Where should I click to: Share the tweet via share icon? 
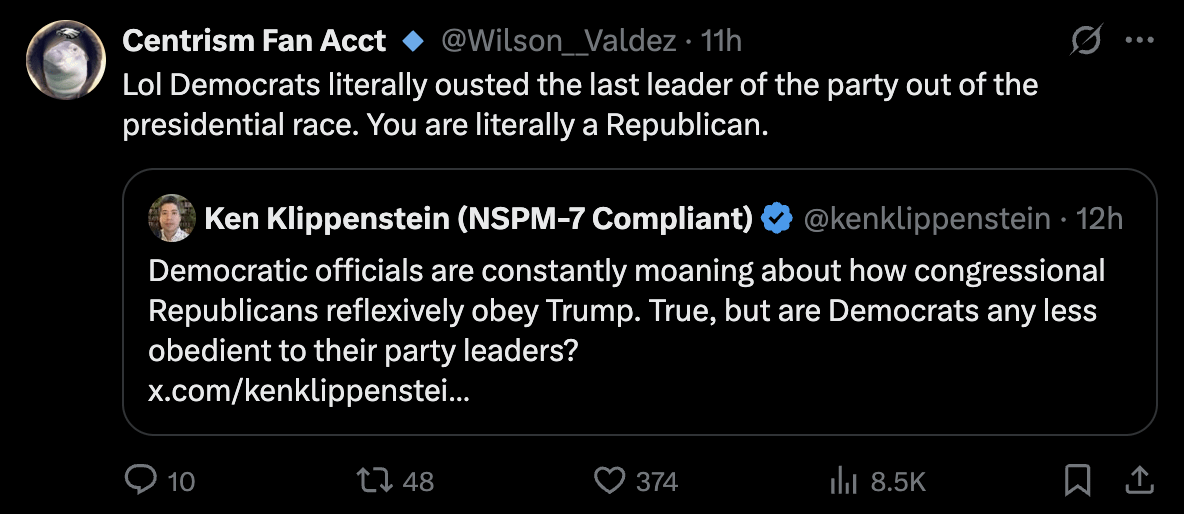click(1138, 481)
